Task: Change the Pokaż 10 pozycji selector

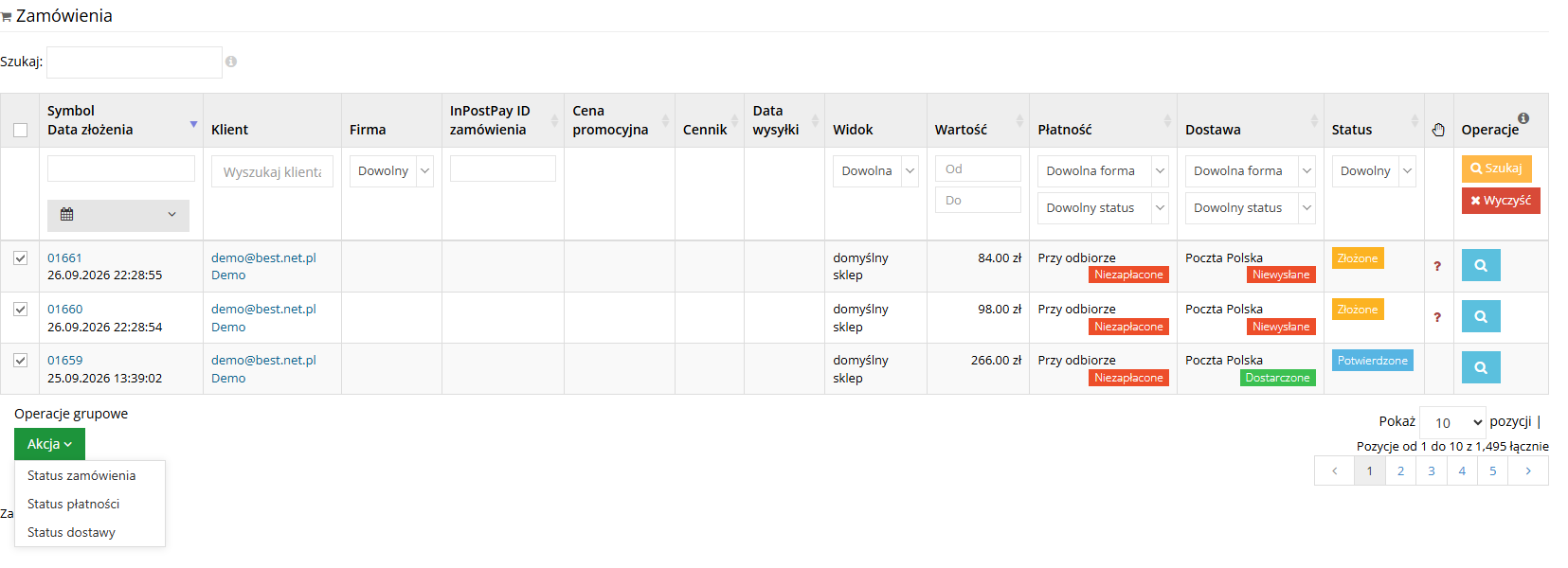Action: [x=1453, y=422]
